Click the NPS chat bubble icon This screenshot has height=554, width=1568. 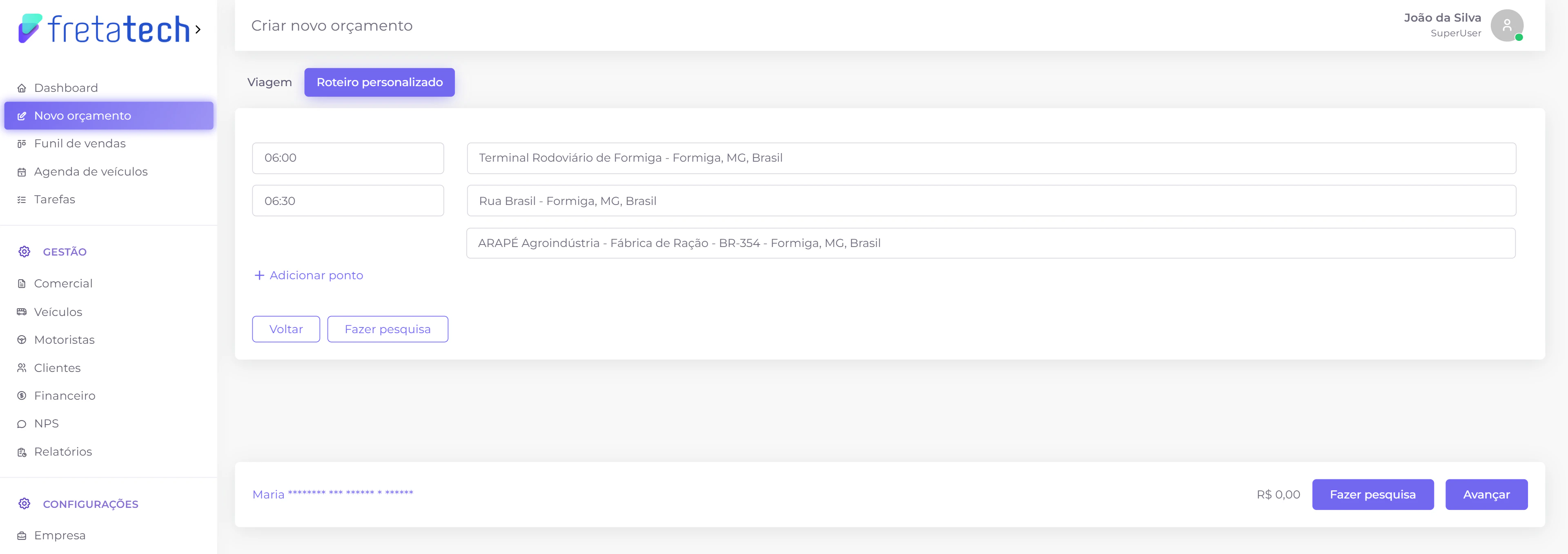coord(22,424)
